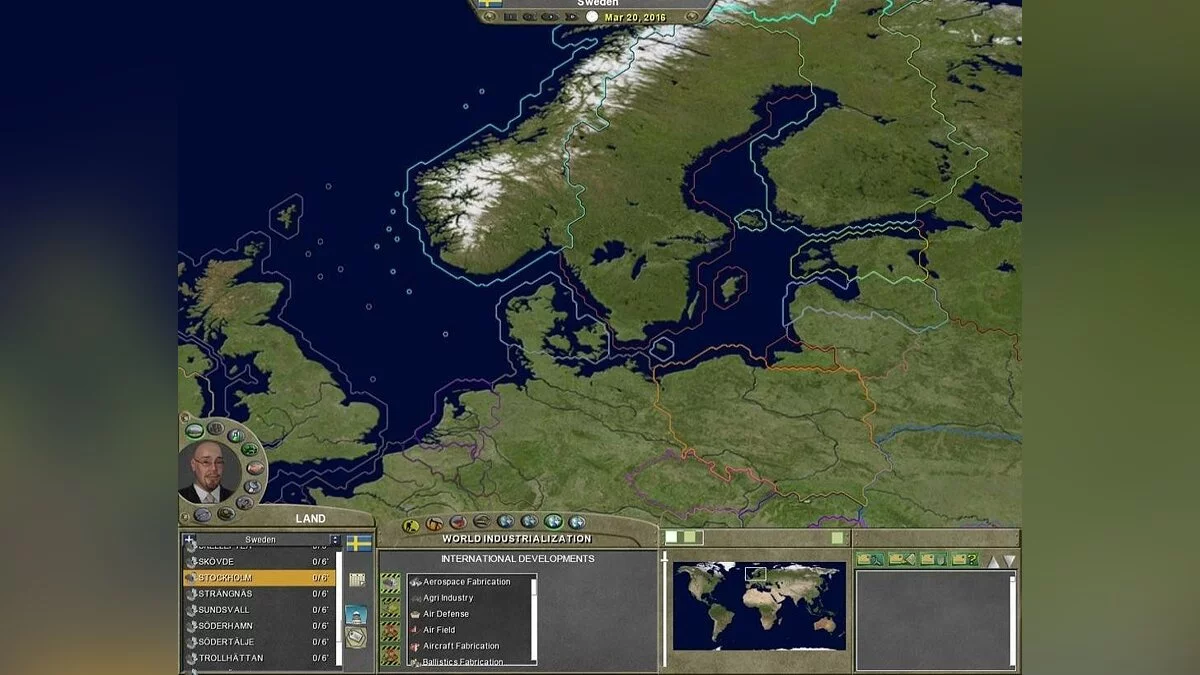Viewport: 1200px width, 675px height.
Task: Select the red map filter icon
Action: click(x=458, y=522)
